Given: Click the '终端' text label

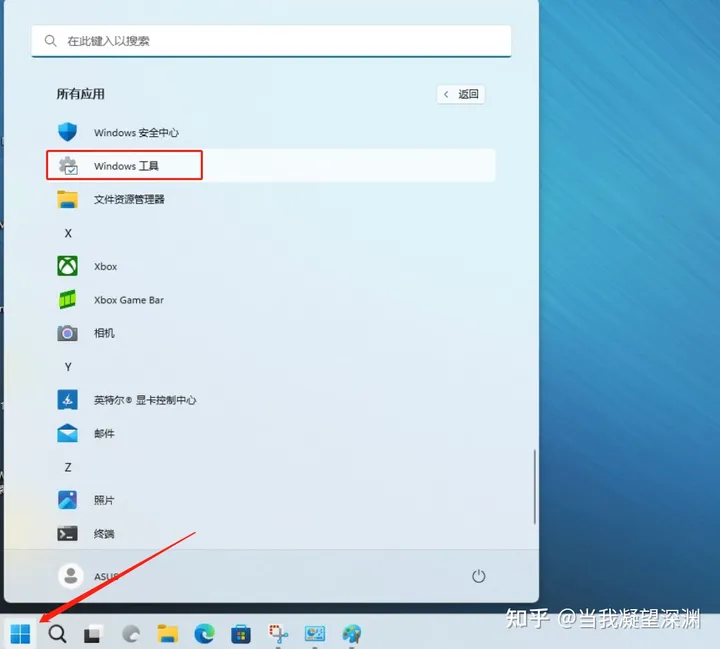Looking at the screenshot, I should click(104, 534).
